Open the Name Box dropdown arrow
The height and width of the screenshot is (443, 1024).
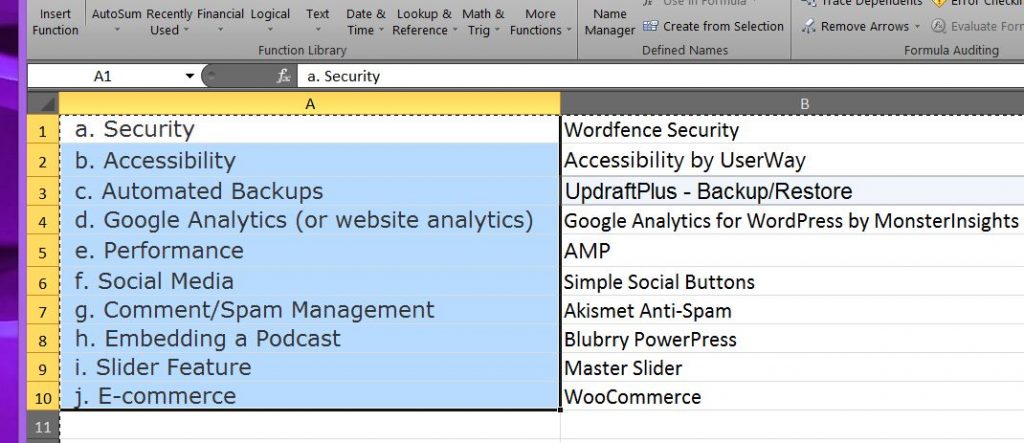point(190,76)
